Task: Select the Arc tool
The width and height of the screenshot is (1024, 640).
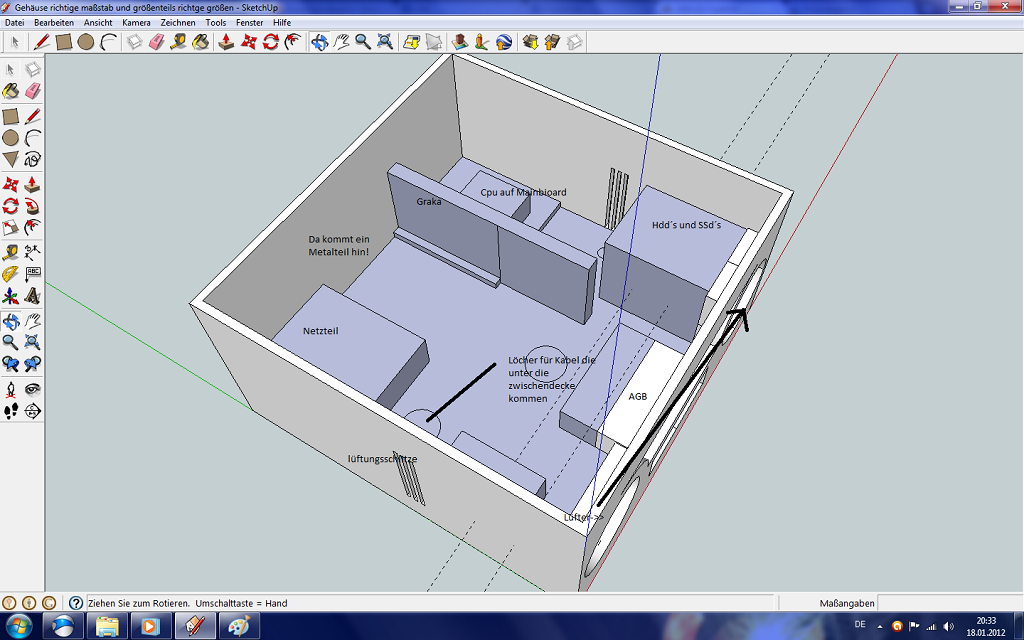Action: tap(106, 41)
